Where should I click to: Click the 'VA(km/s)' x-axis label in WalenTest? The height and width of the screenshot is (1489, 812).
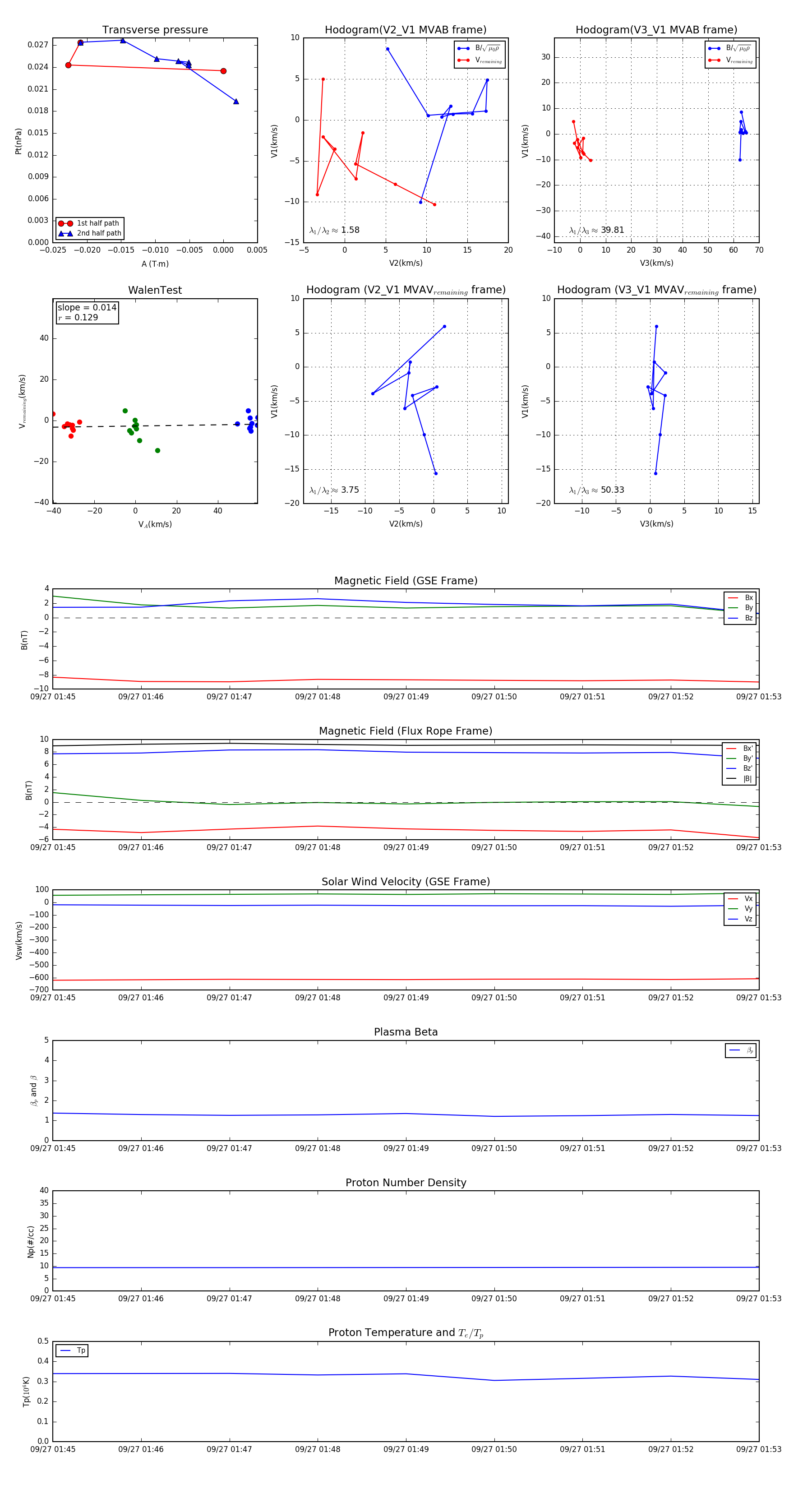pos(155,524)
